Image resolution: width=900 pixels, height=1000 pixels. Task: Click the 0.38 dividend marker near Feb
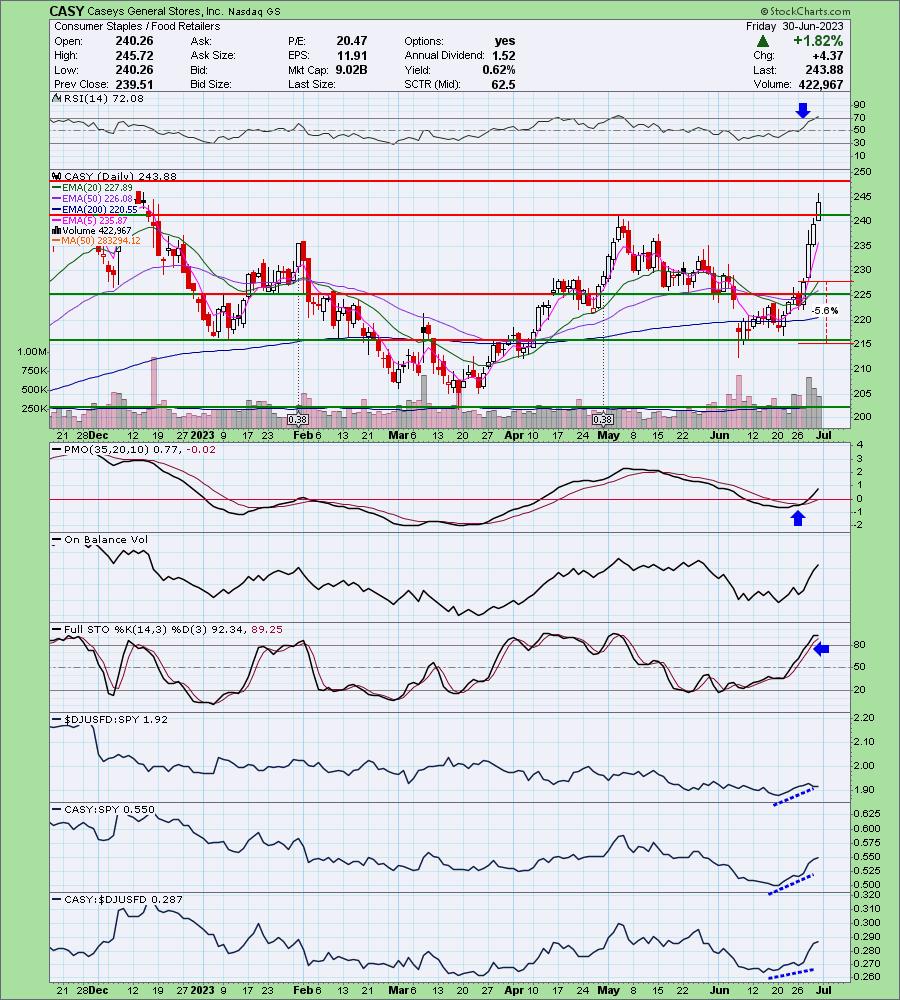[297, 420]
